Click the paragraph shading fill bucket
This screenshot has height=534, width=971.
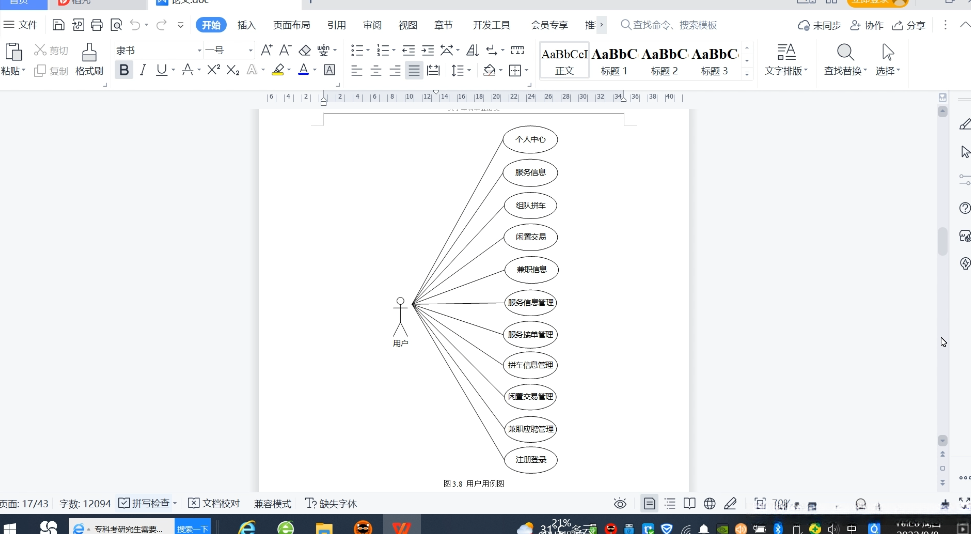click(489, 71)
